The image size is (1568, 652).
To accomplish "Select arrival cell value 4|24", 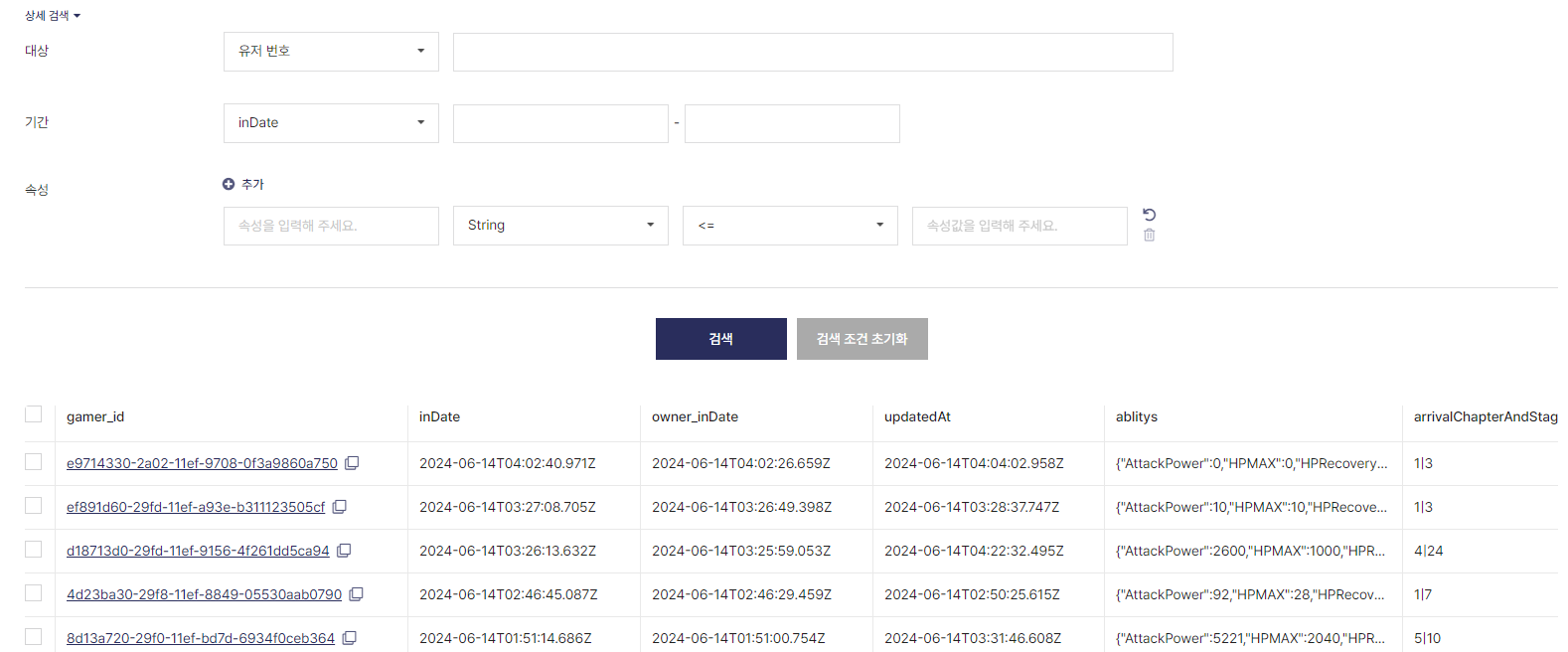I will tap(1429, 551).
